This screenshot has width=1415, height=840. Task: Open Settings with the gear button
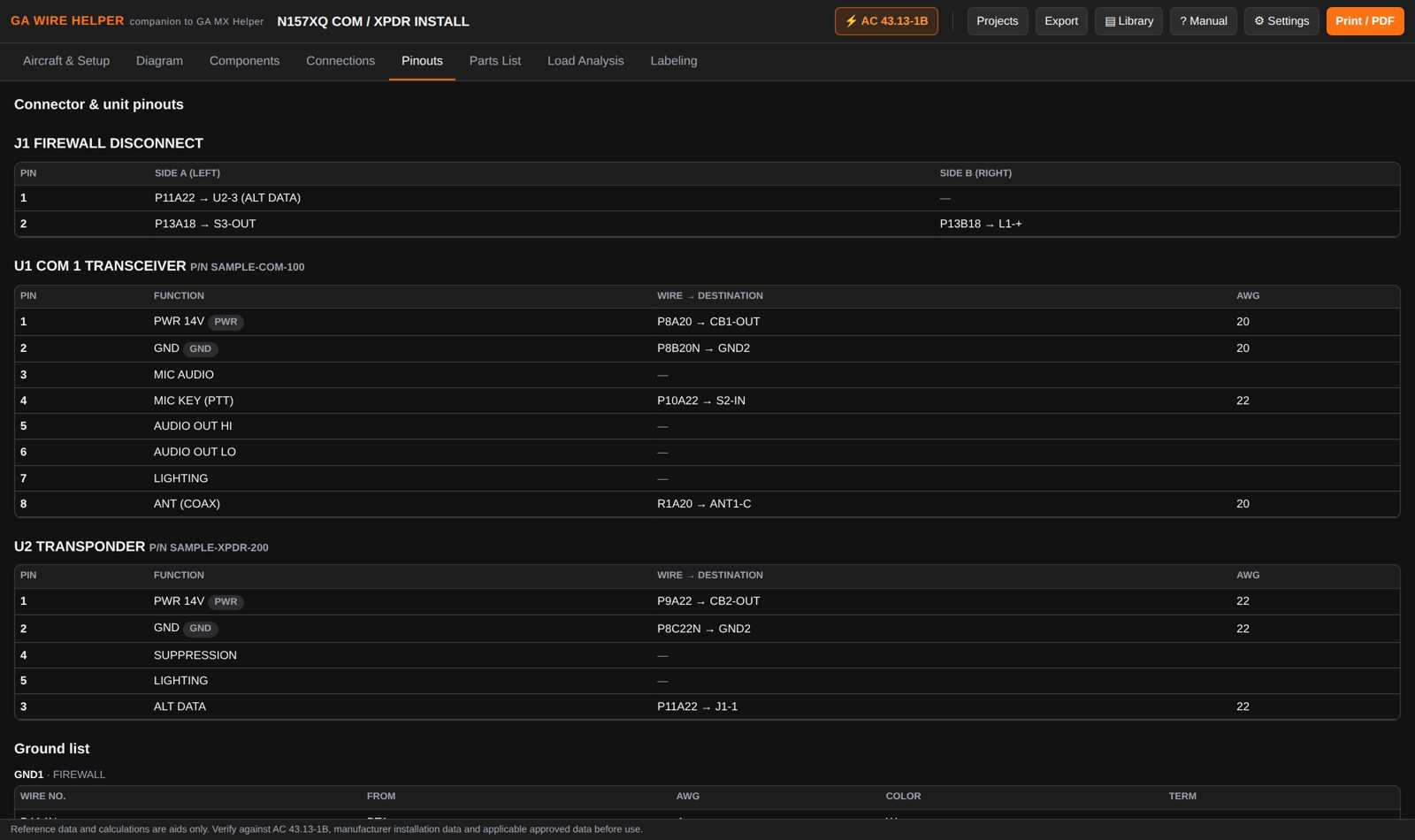click(x=1281, y=21)
